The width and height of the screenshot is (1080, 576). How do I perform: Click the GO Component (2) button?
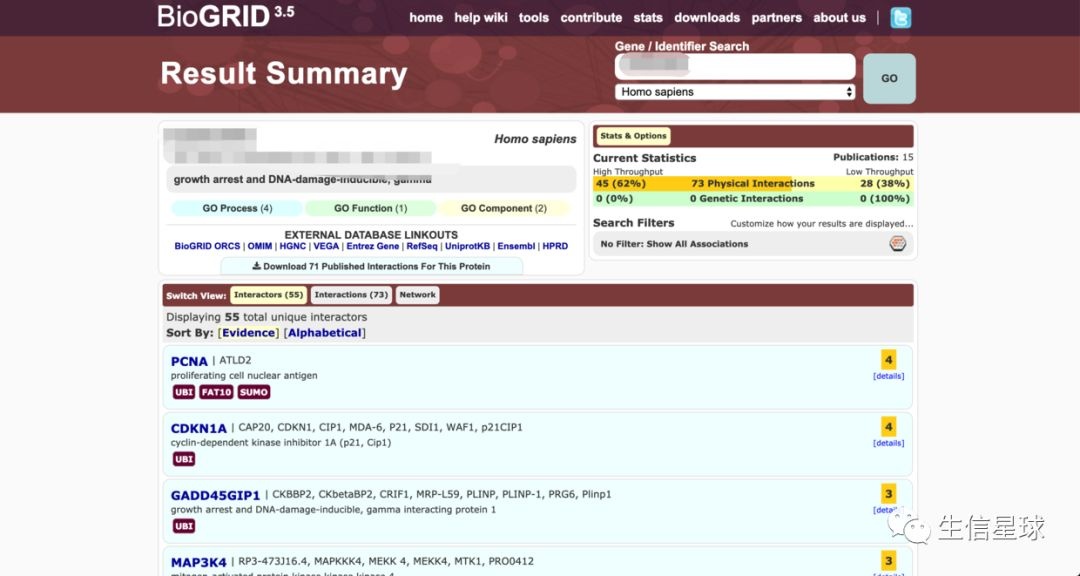pos(503,208)
